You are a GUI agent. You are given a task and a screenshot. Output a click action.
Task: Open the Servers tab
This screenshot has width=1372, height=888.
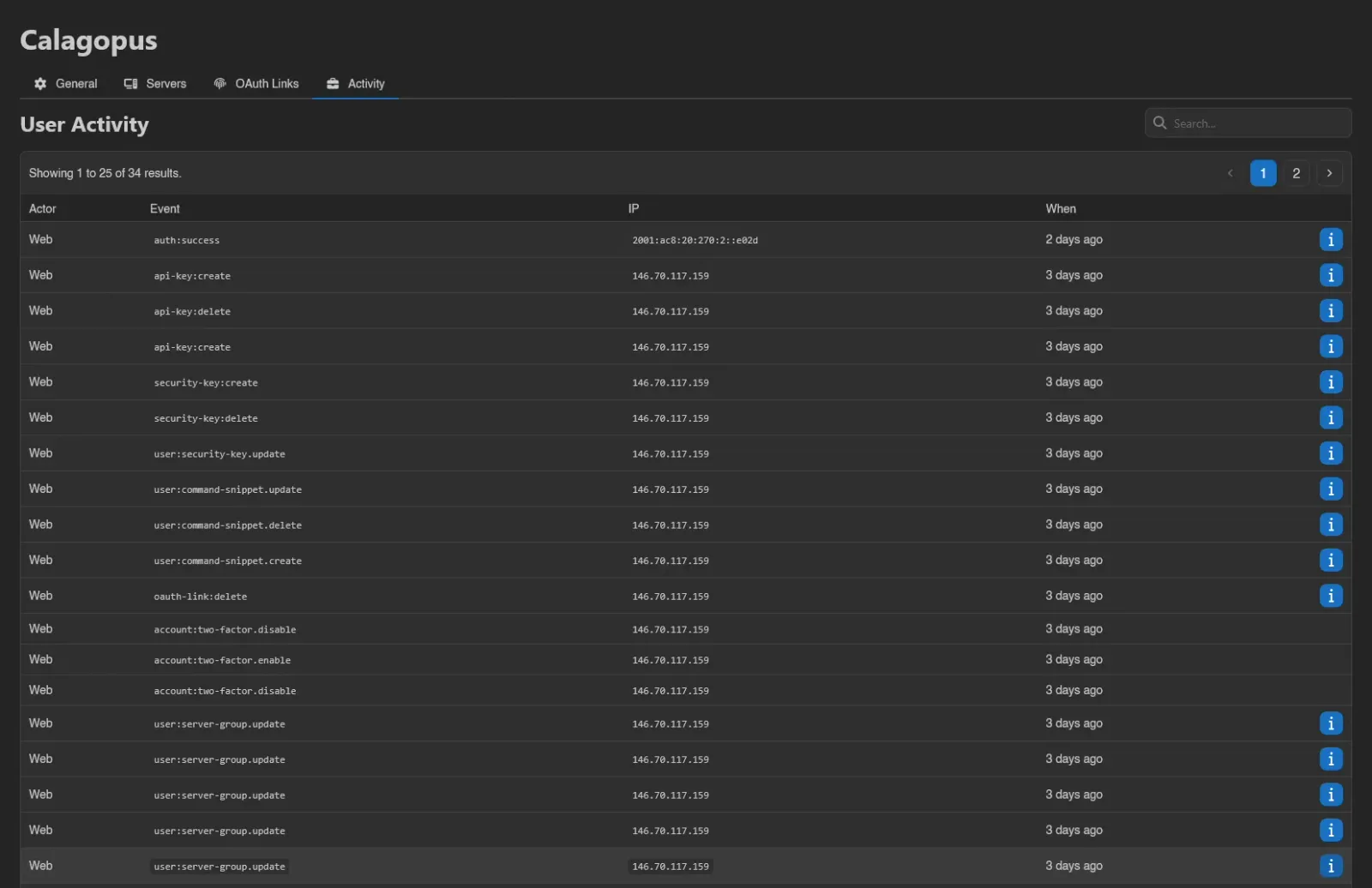pos(155,84)
